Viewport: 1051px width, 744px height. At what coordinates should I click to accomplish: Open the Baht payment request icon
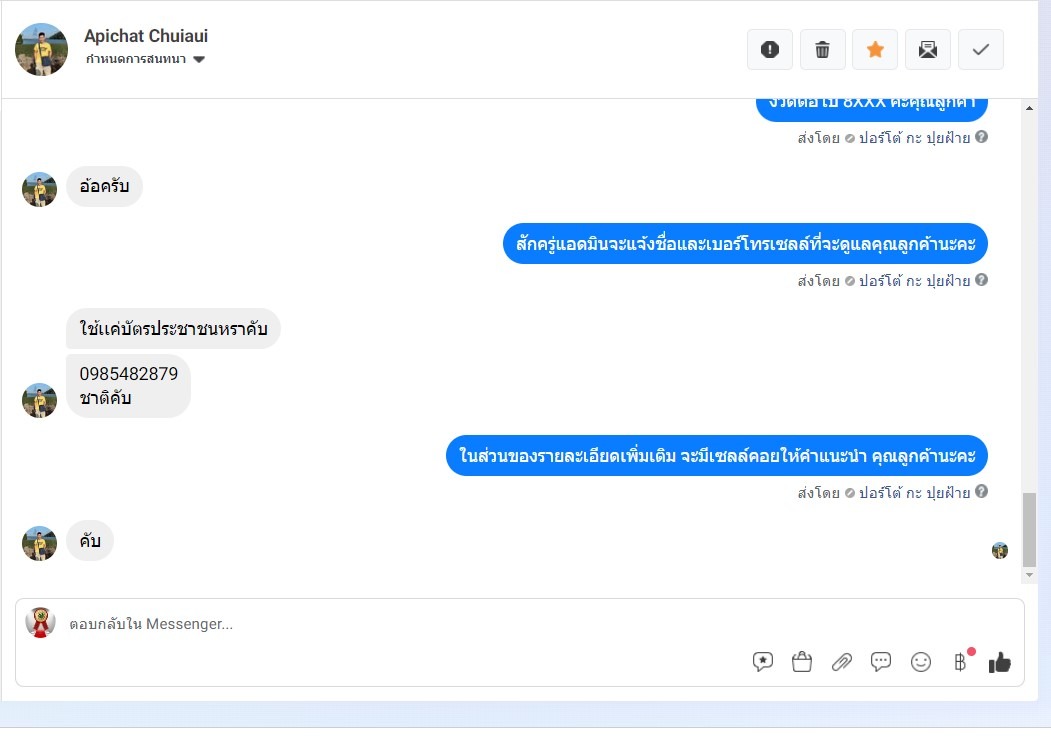[961, 662]
